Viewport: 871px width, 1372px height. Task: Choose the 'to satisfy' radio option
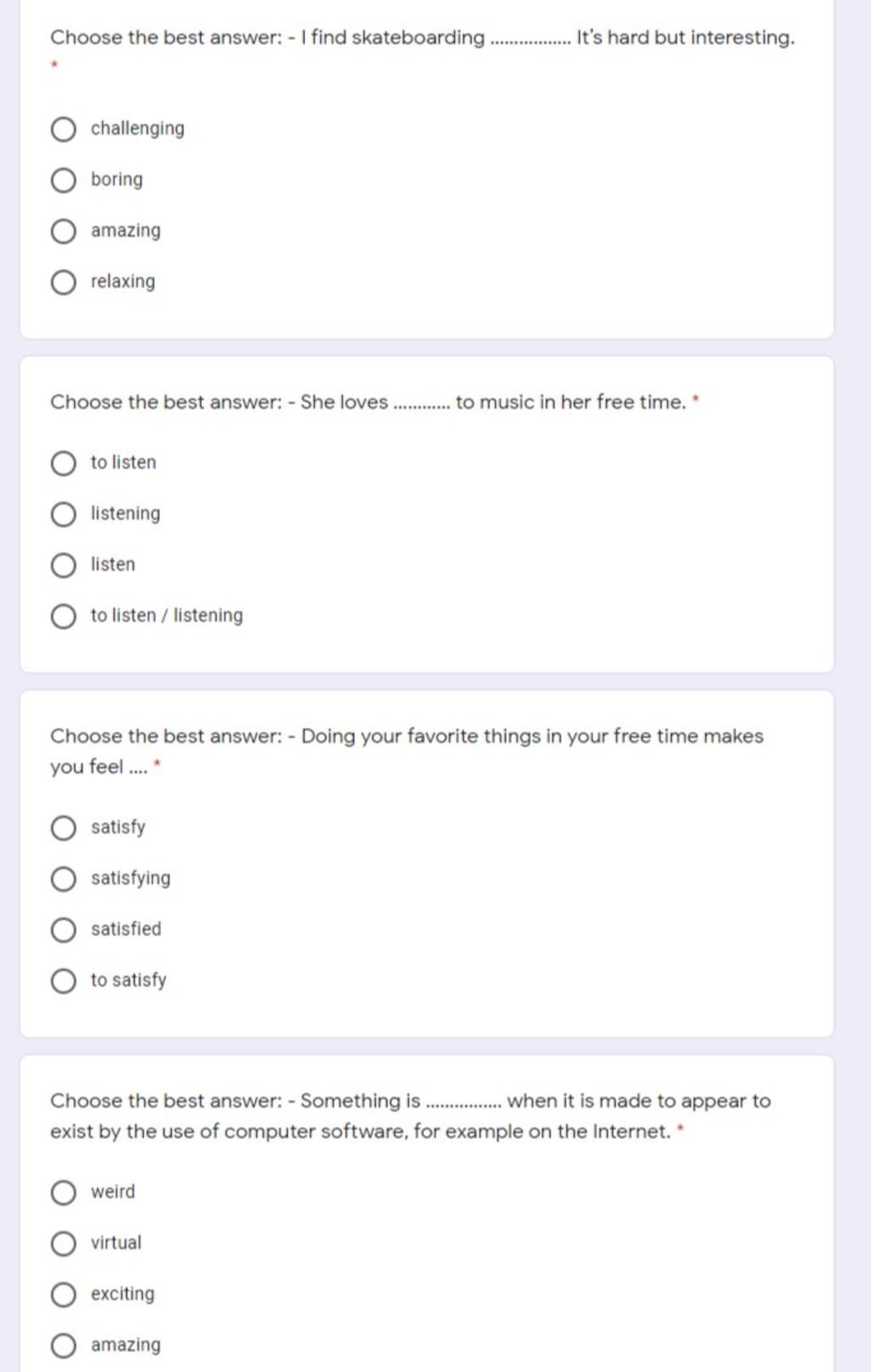[x=64, y=982]
